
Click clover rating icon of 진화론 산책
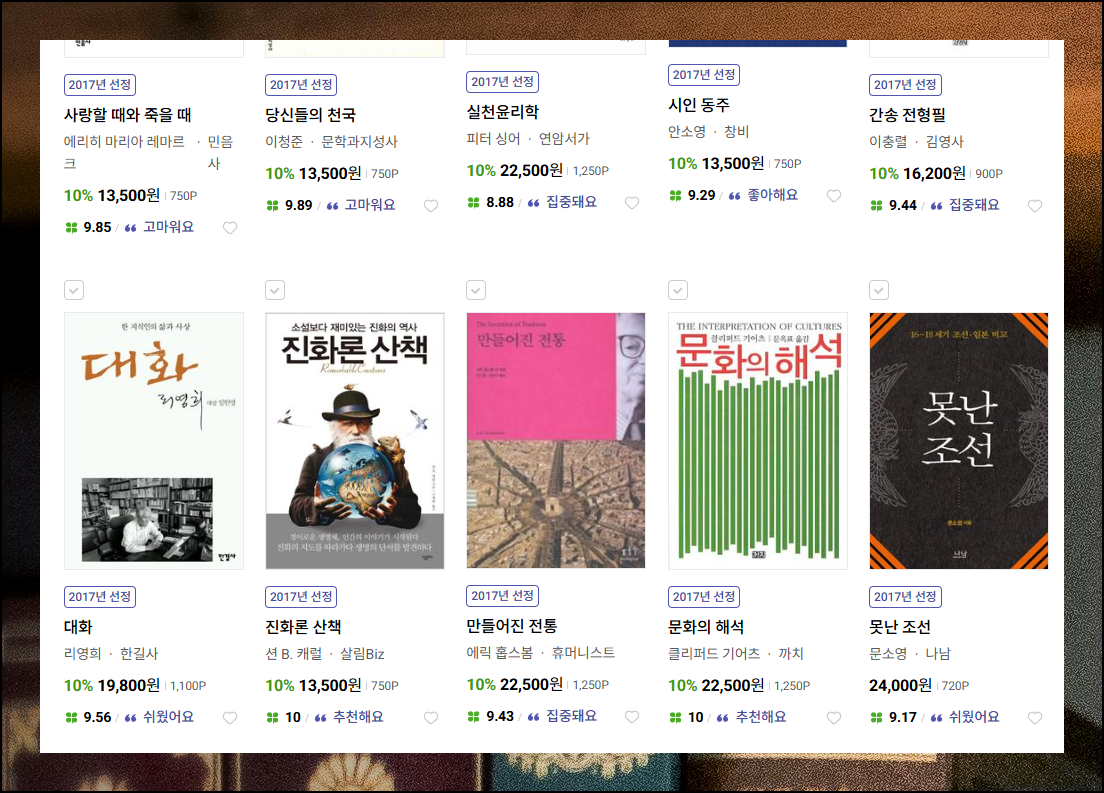[x=272, y=718]
